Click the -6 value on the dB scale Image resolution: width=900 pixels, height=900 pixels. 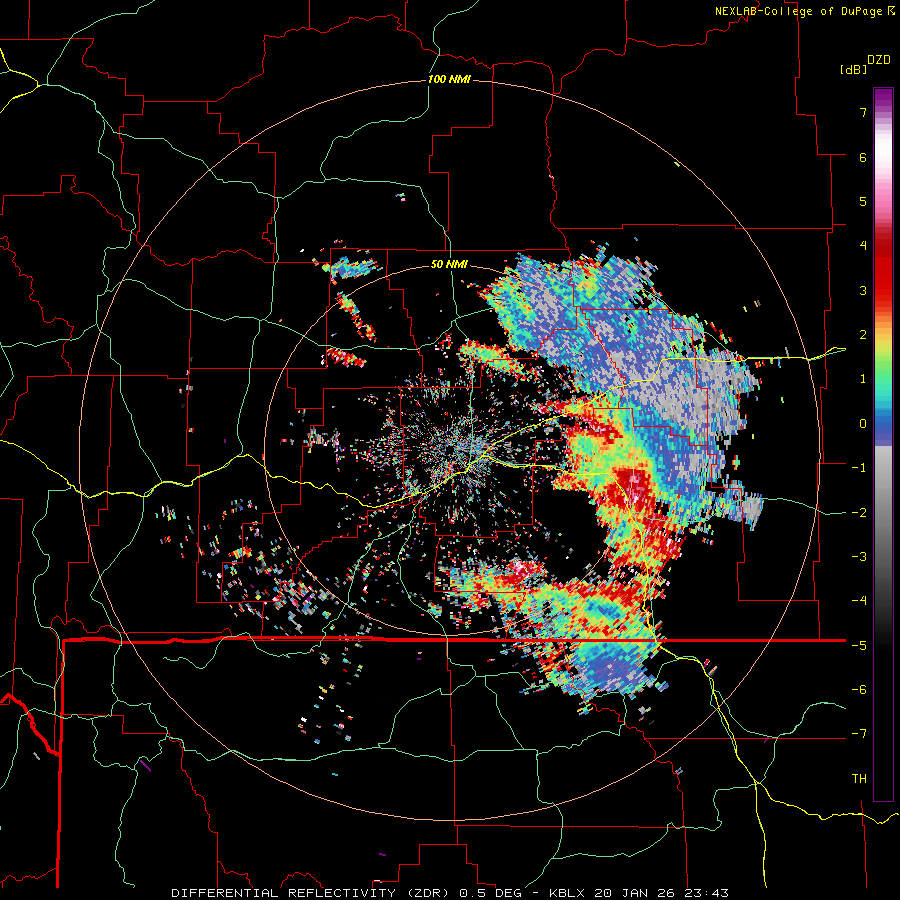859,689
